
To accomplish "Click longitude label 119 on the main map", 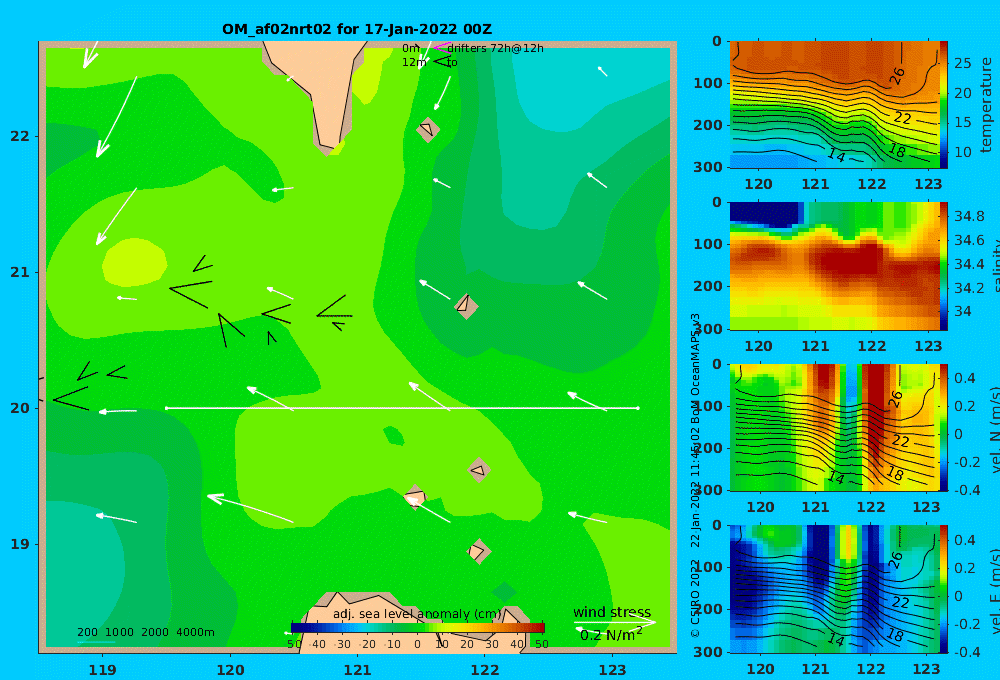I will coord(102,670).
